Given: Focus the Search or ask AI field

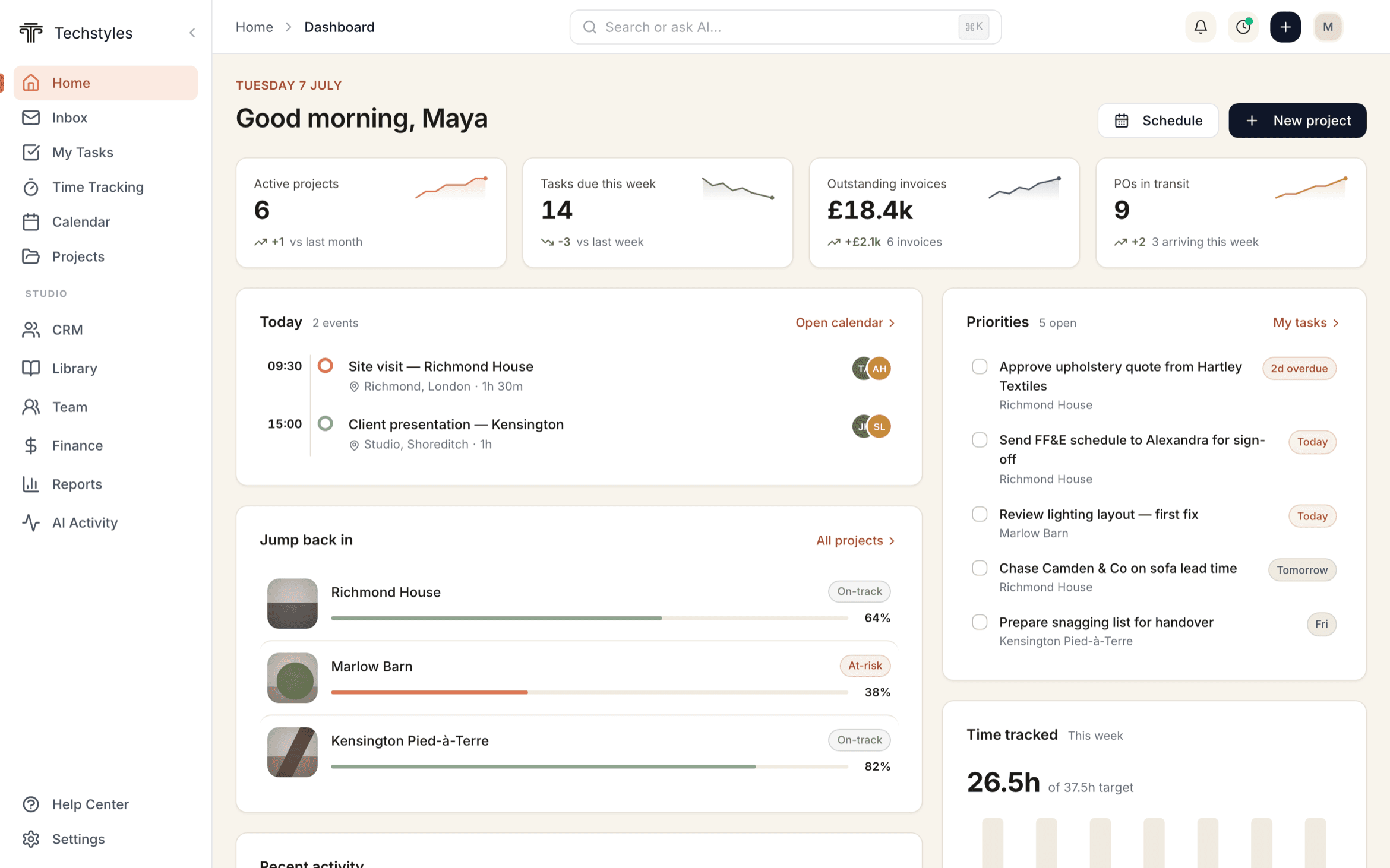Looking at the screenshot, I should 785,27.
